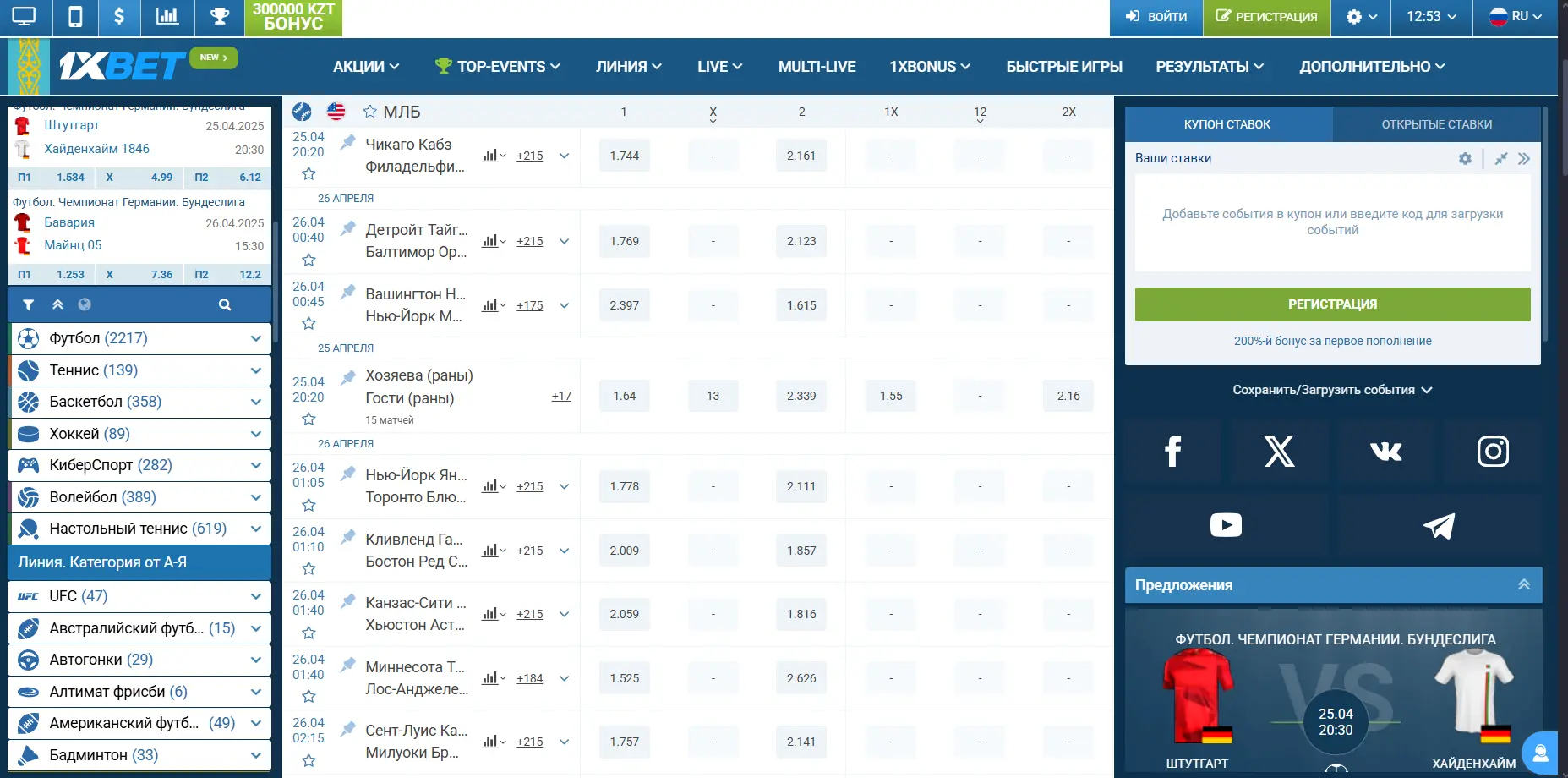Screen dimensions: 1568x778
Task: Pin the Чикаго Кабз match
Action: (347, 143)
